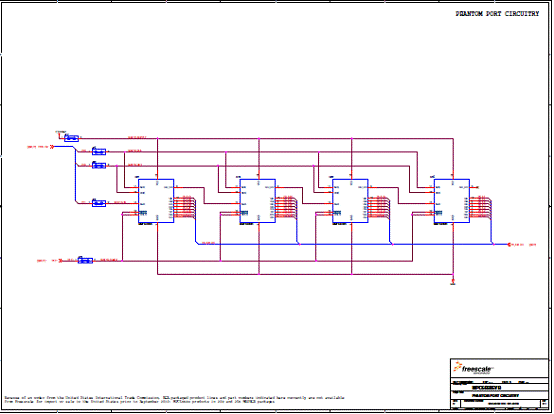The image size is (554, 414).
Task: Click the Freescale logo in title block
Action: pos(473,368)
